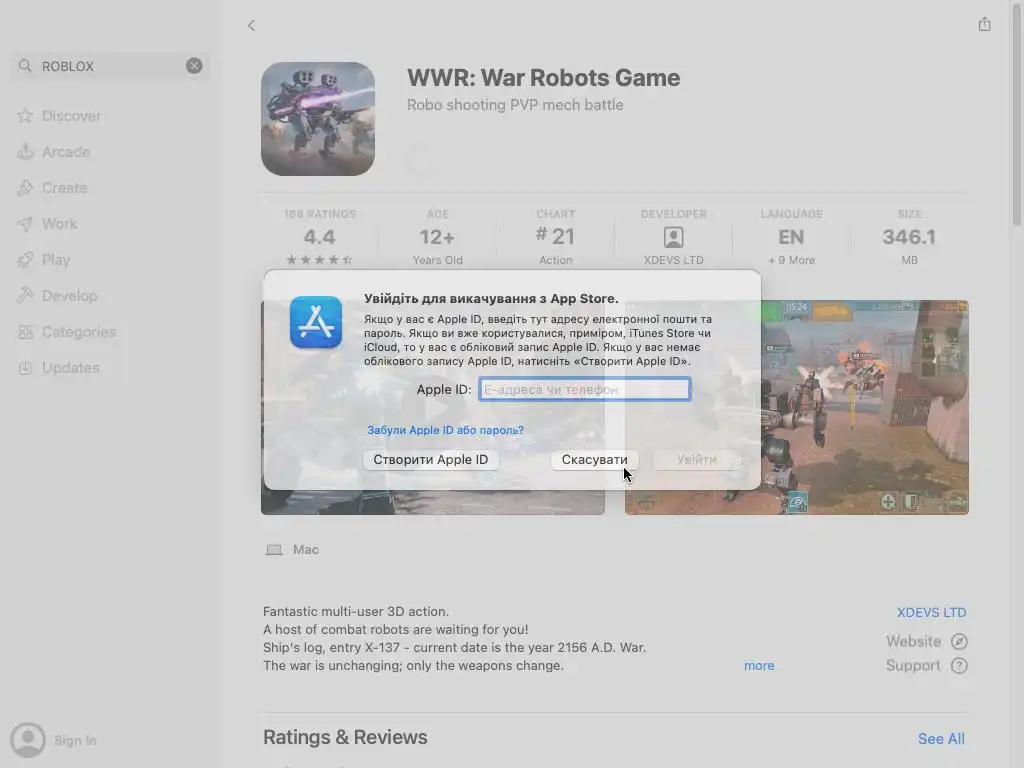Image resolution: width=1024 pixels, height=768 pixels.
Task: Expand the description with more
Action: (x=759, y=665)
